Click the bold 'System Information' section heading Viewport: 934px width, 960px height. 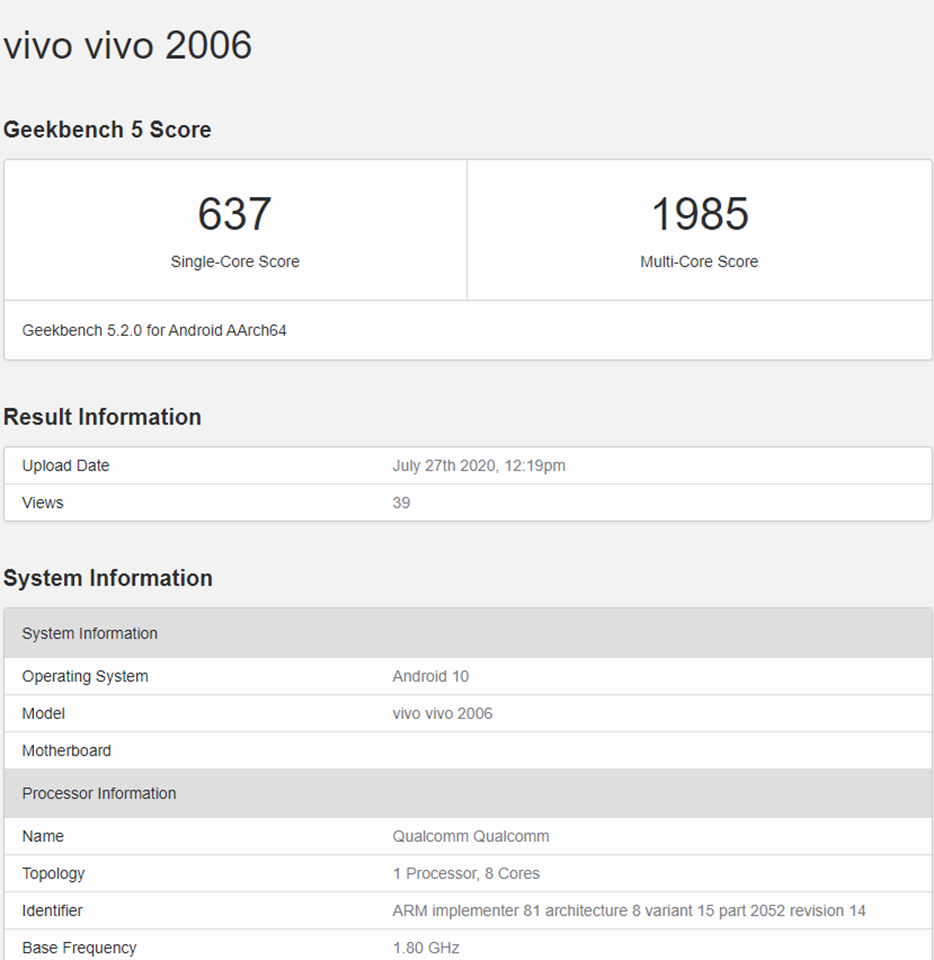(108, 578)
